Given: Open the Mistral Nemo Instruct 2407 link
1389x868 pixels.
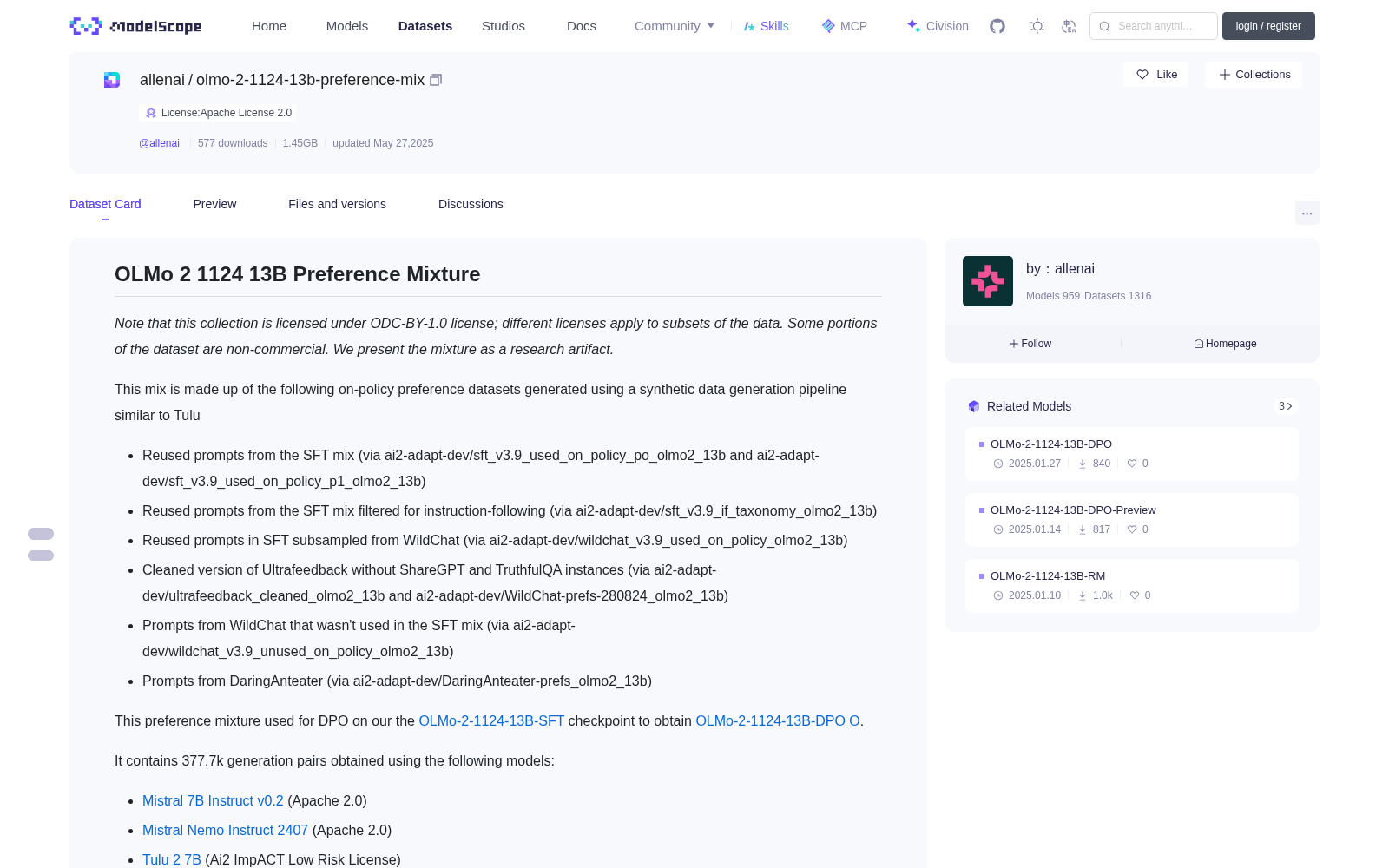Looking at the screenshot, I should tap(225, 830).
